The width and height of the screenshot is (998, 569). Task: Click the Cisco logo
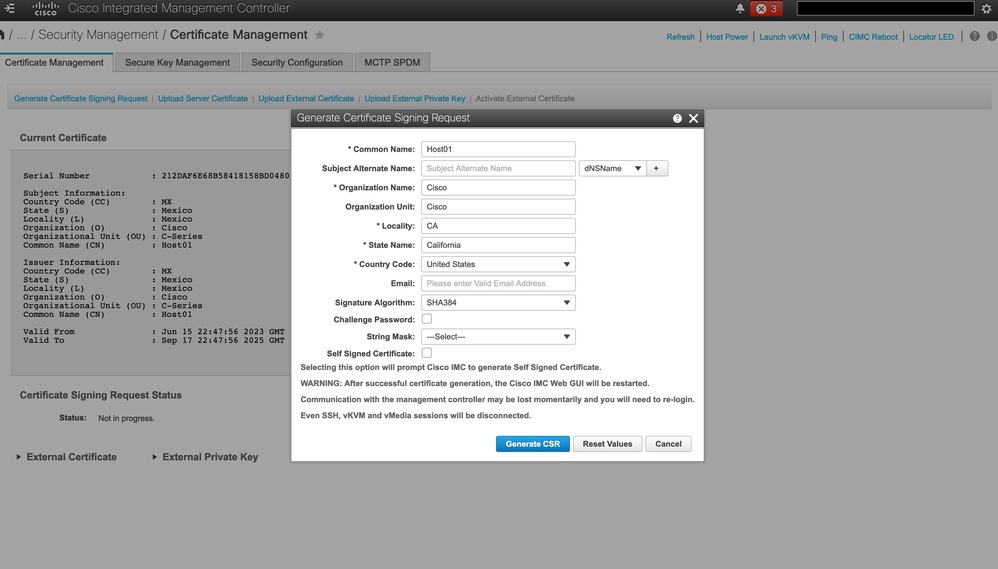(x=45, y=8)
